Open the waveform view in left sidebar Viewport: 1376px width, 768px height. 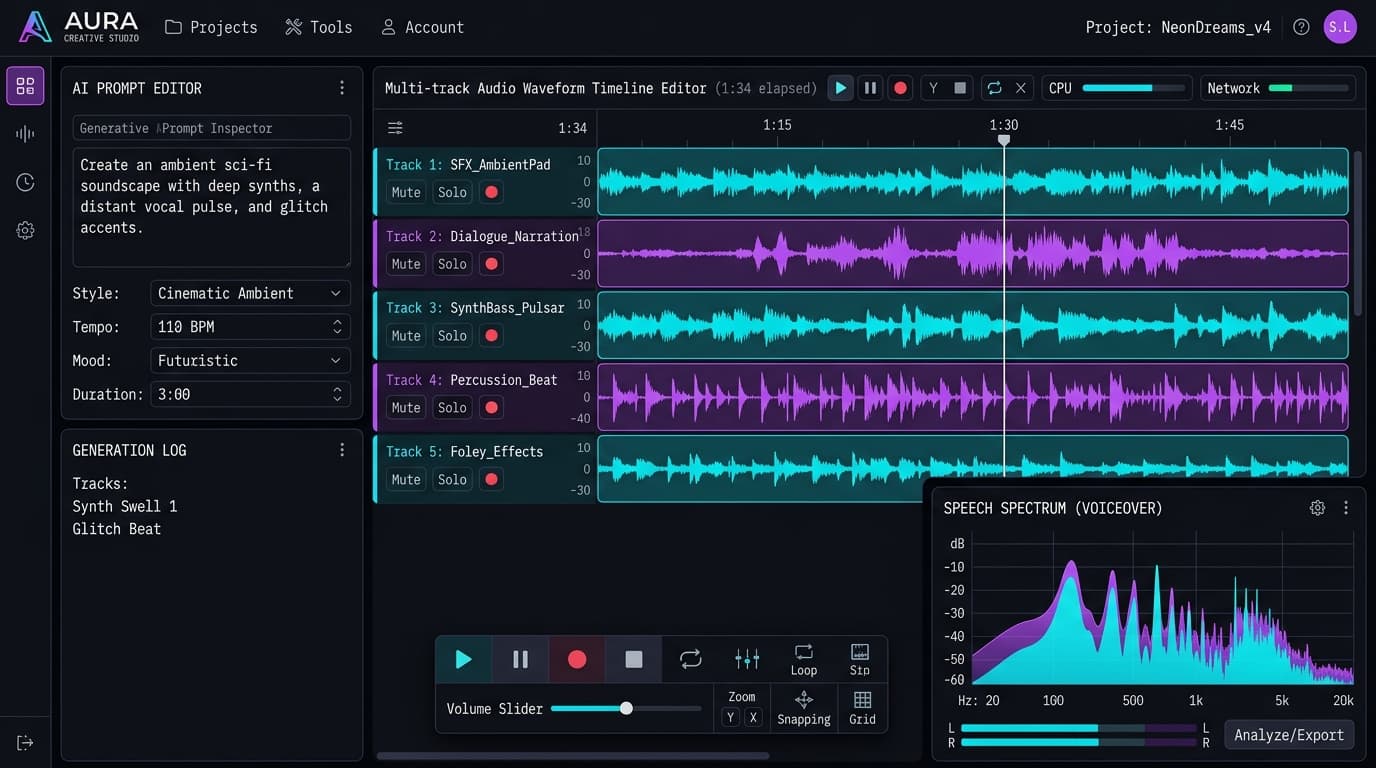[25, 134]
